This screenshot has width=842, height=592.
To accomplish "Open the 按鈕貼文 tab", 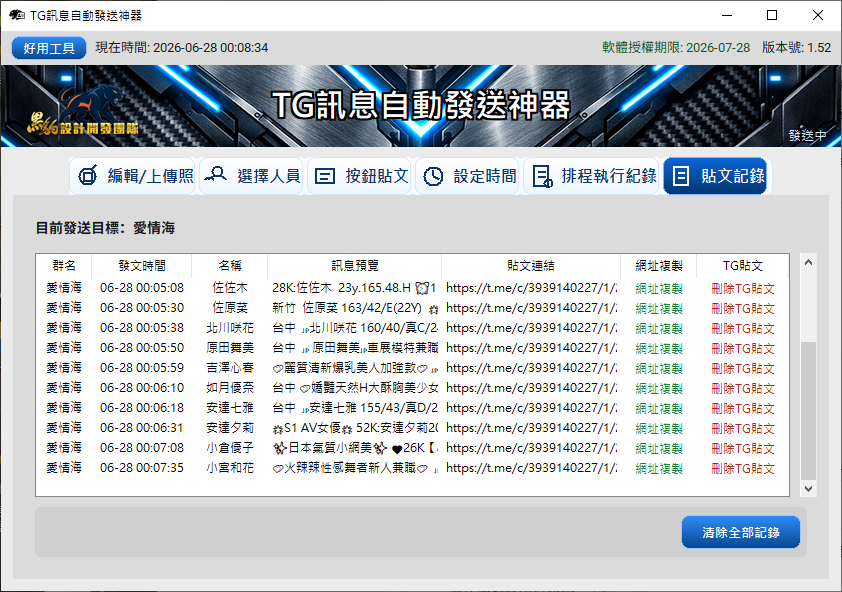I will click(x=359, y=176).
